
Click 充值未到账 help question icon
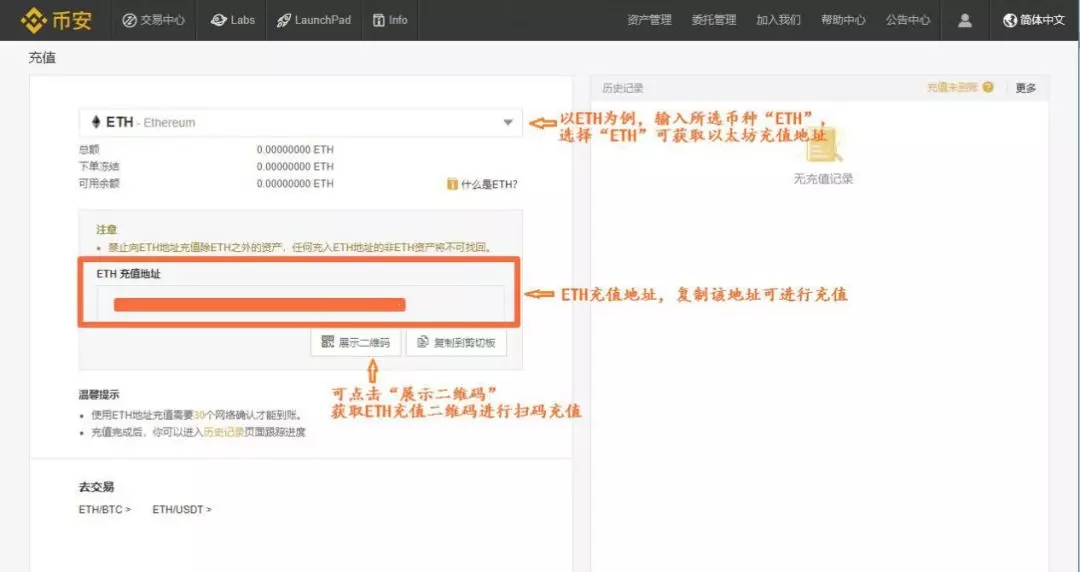(988, 88)
